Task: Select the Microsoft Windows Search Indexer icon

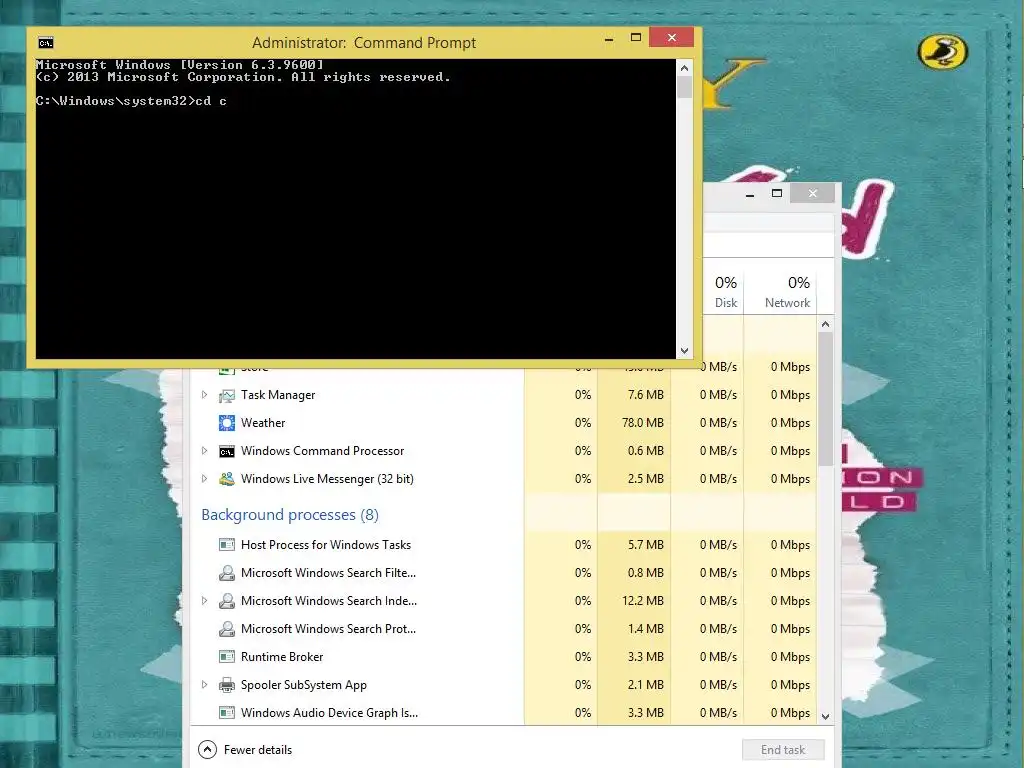Action: [x=227, y=601]
